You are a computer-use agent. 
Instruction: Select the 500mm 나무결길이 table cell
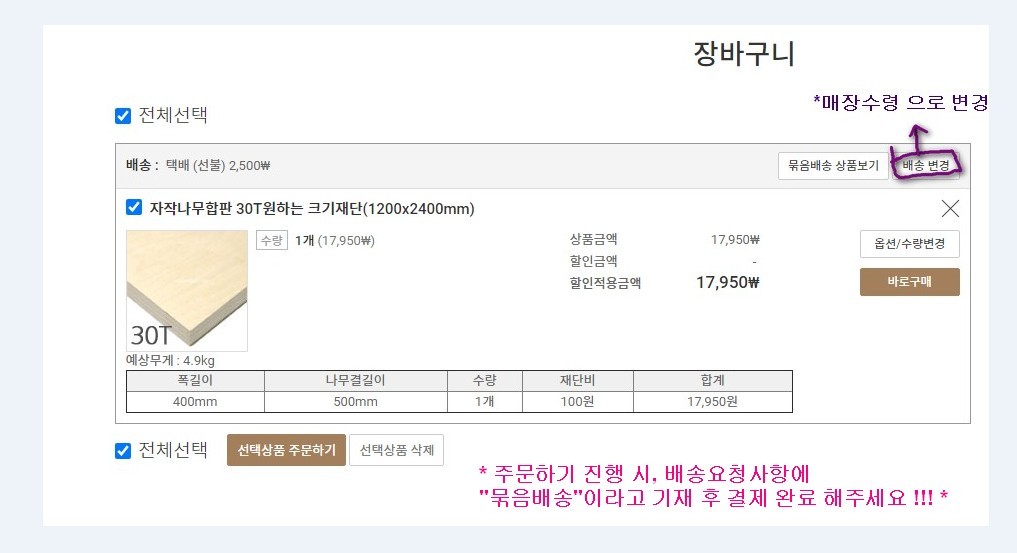355,402
